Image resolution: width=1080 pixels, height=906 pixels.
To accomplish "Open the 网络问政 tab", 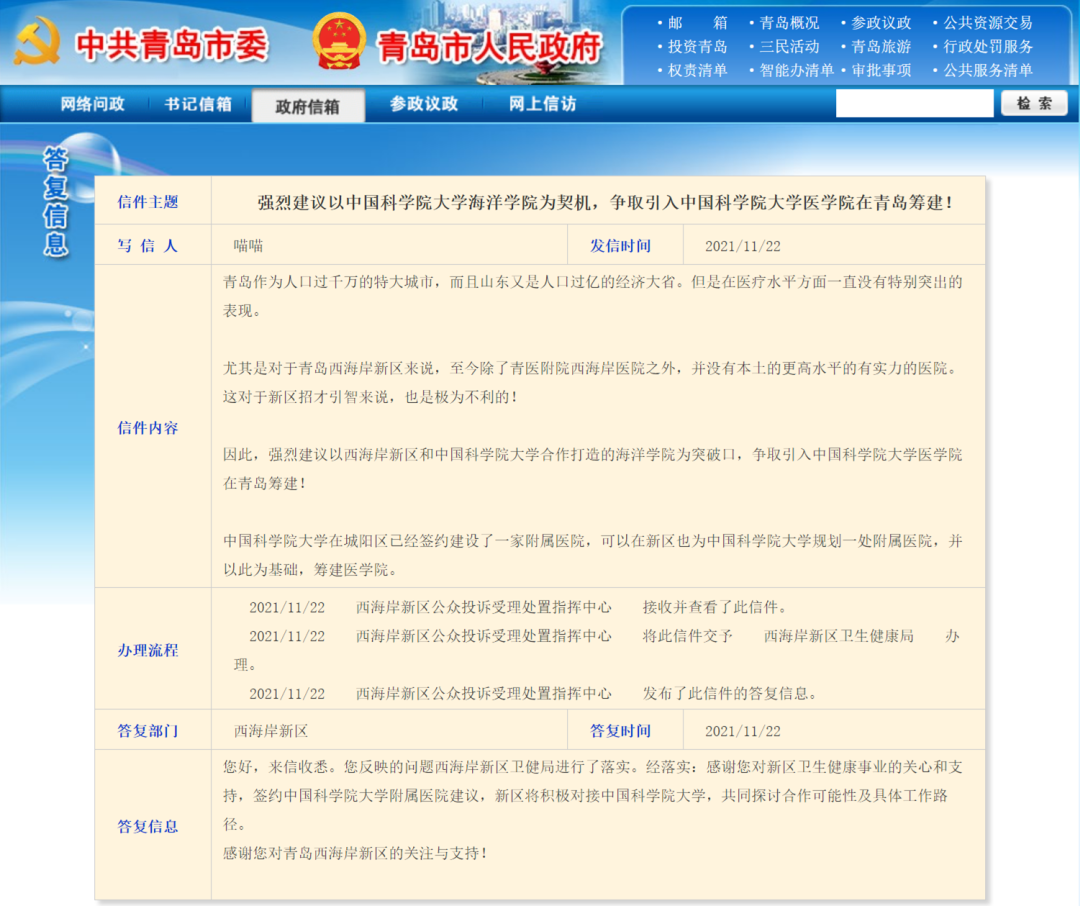I will tap(93, 104).
